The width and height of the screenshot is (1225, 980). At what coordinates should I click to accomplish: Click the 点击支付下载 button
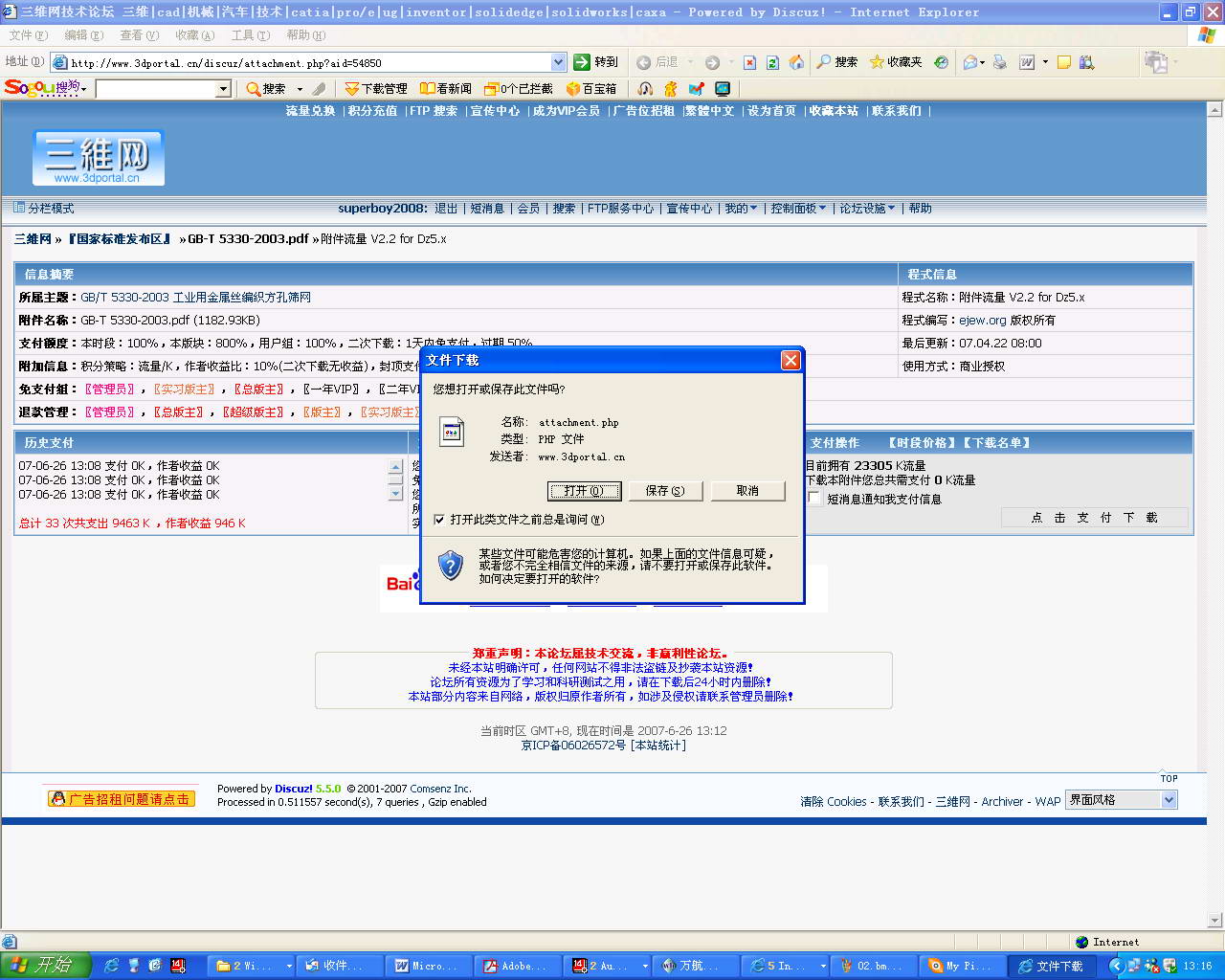pyautogui.click(x=1094, y=518)
